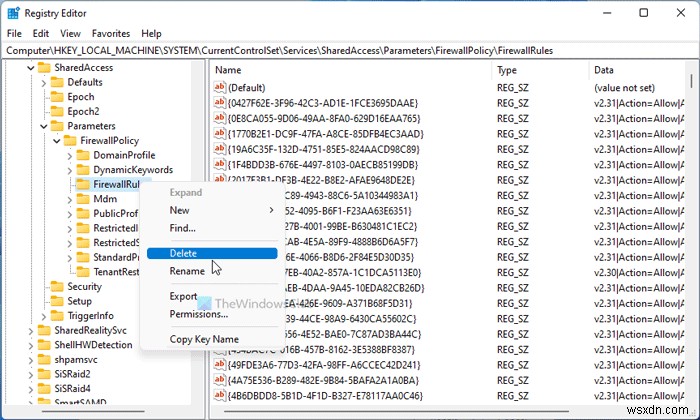Click the v2.30|Action=Allow data cell
This screenshot has height=420, width=700.
(638, 273)
